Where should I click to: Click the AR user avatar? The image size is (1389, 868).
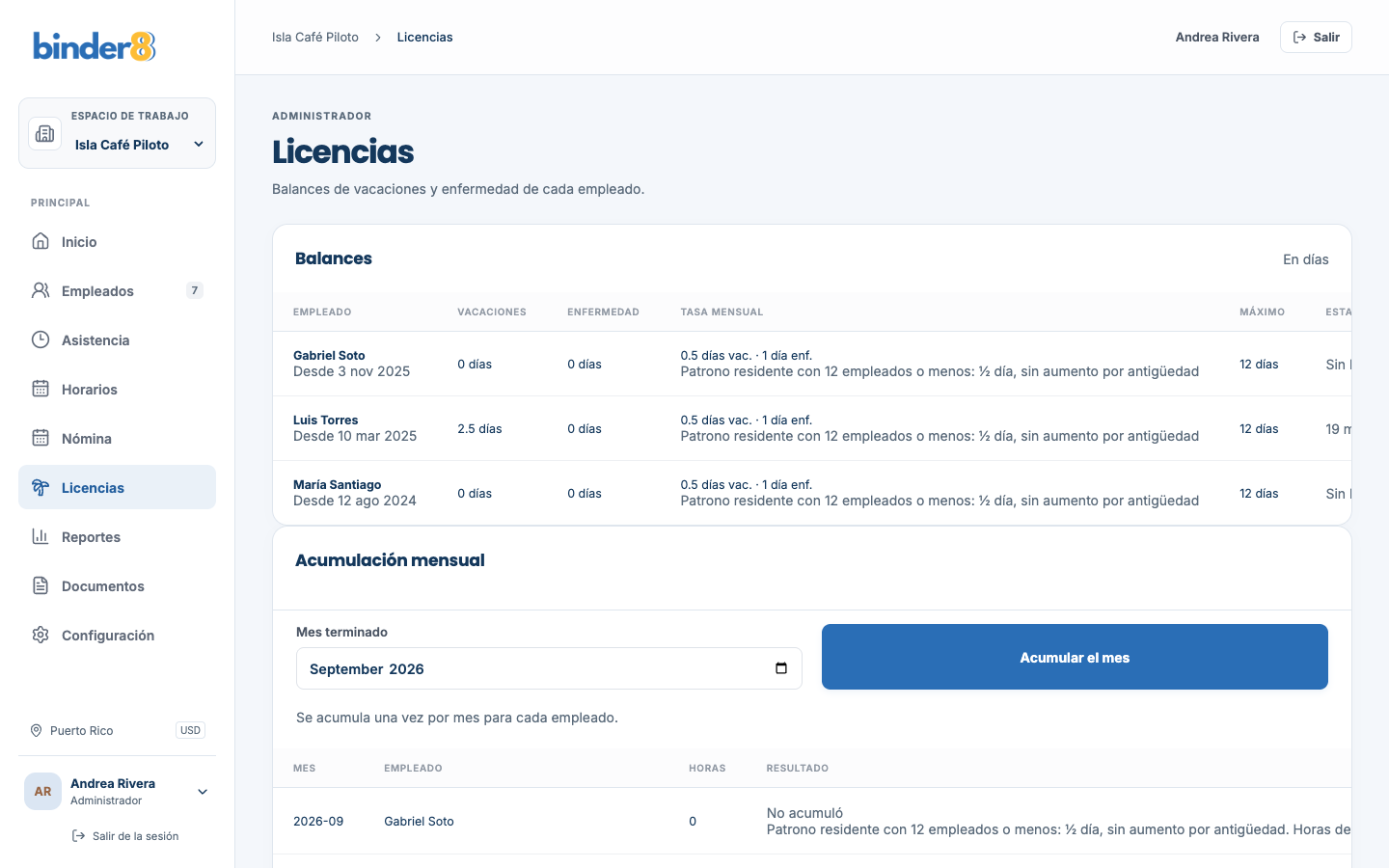tap(42, 792)
